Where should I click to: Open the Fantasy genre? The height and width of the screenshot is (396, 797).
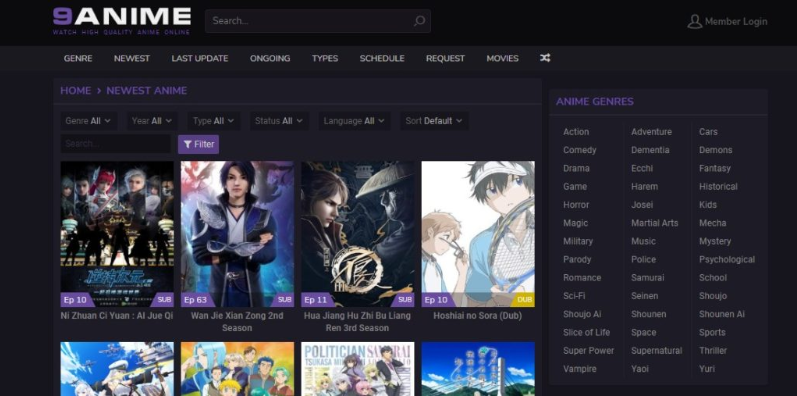click(715, 168)
